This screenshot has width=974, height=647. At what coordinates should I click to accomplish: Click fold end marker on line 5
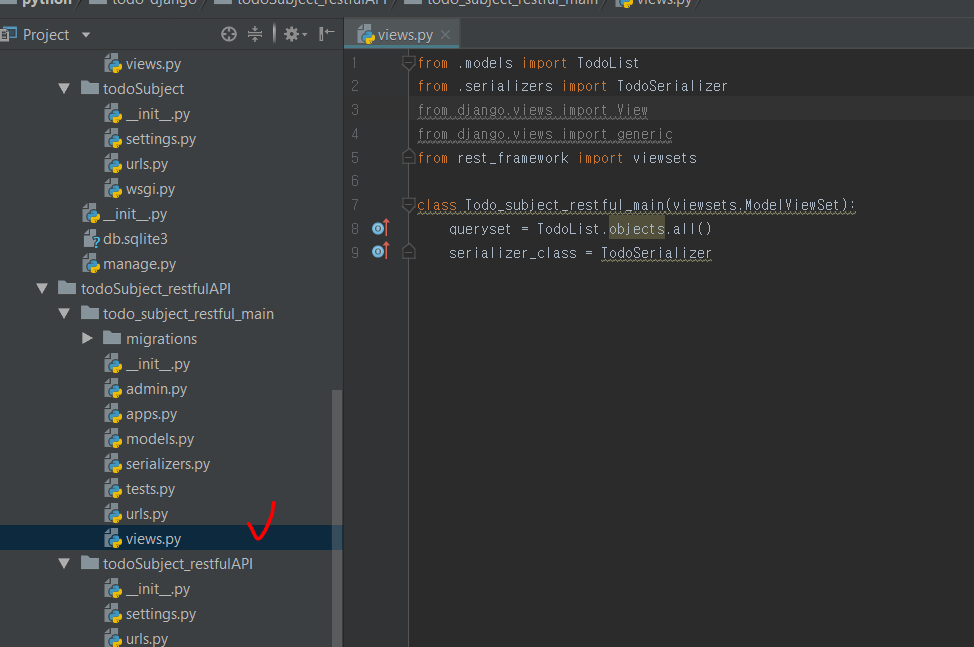click(408, 156)
